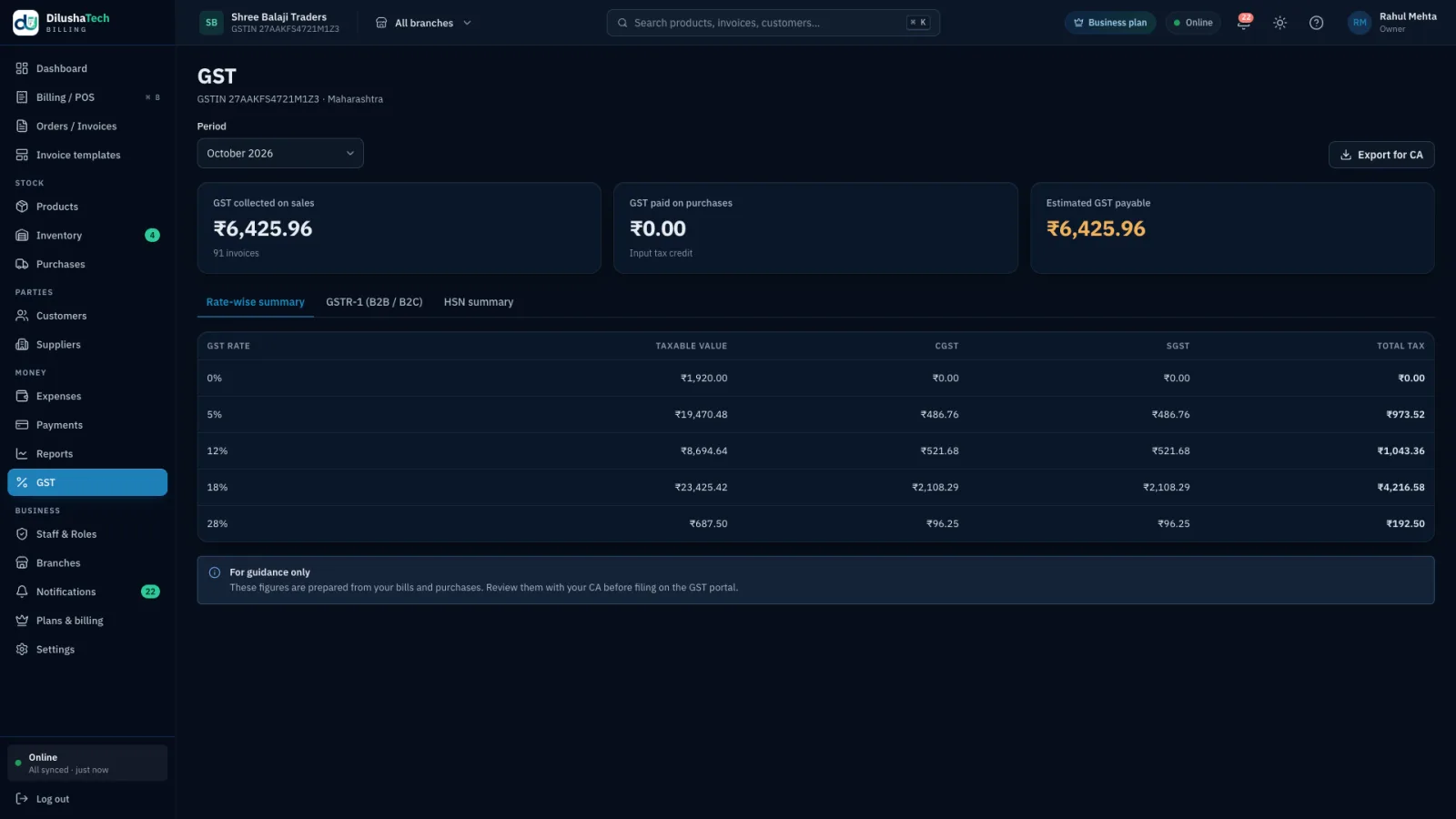This screenshot has width=1456, height=819.
Task: Click the Expenses wallet icon in sidebar
Action: (22, 396)
